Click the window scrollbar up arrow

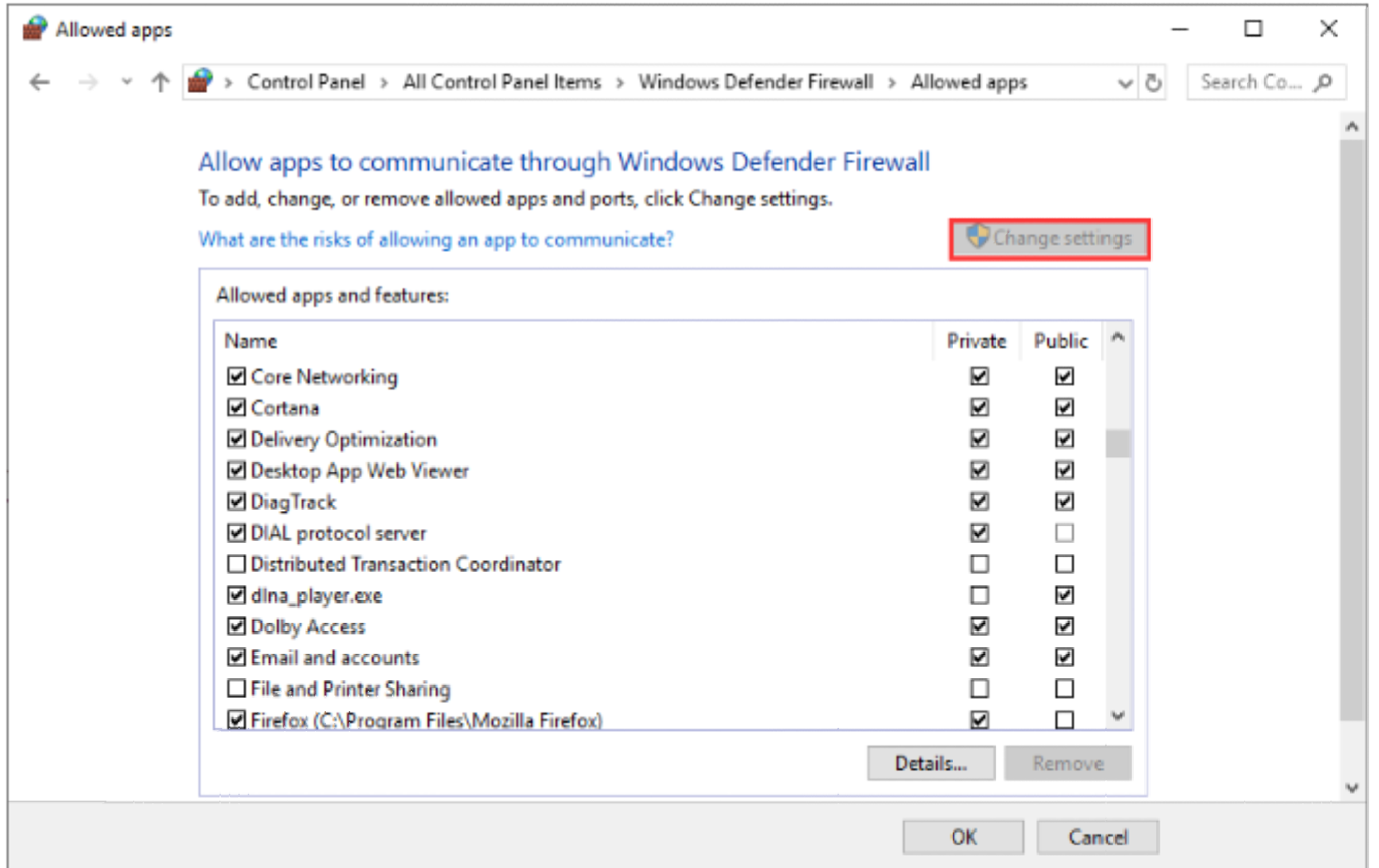1352,127
